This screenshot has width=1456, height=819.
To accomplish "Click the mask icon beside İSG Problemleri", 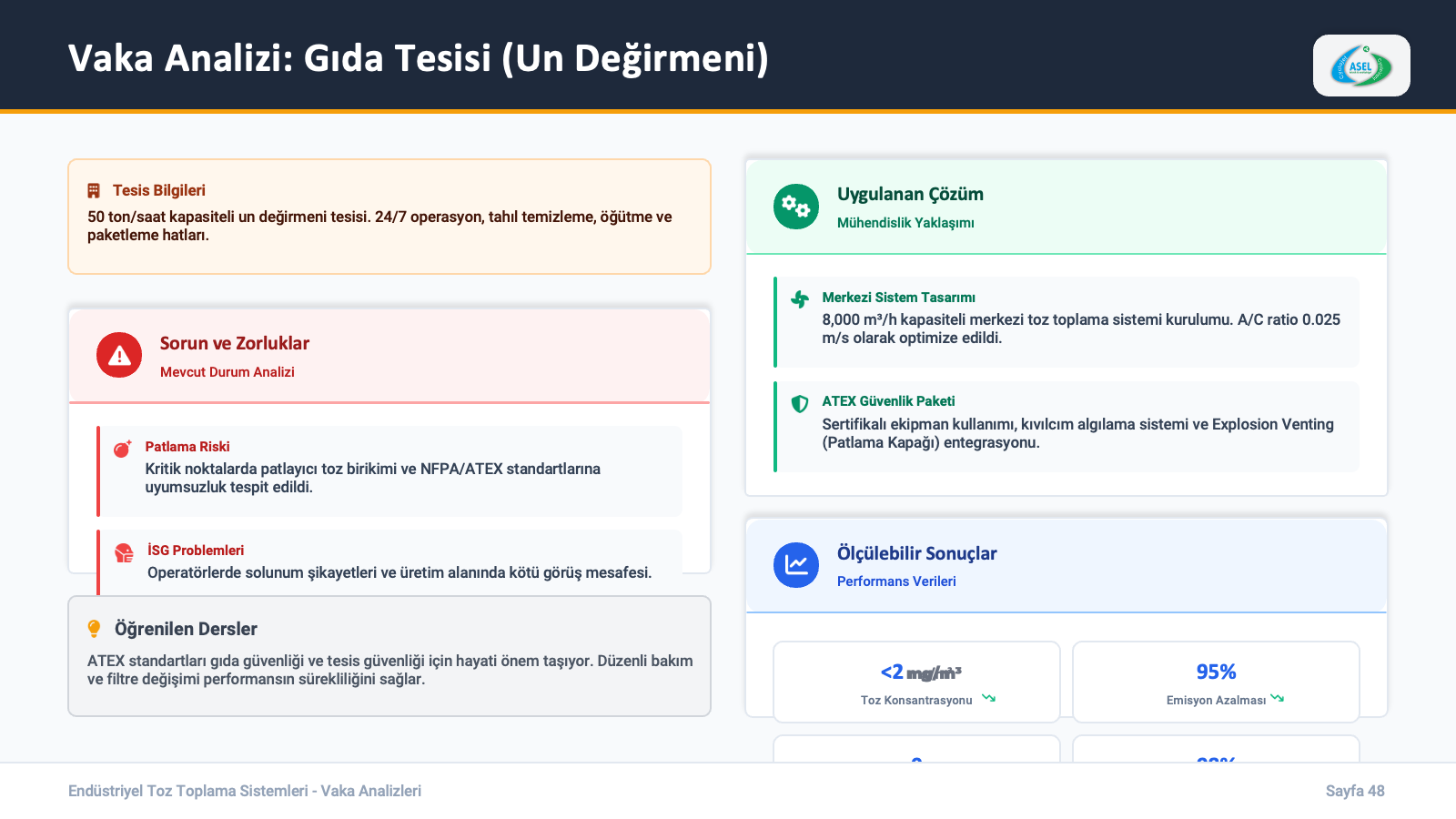I will (124, 552).
